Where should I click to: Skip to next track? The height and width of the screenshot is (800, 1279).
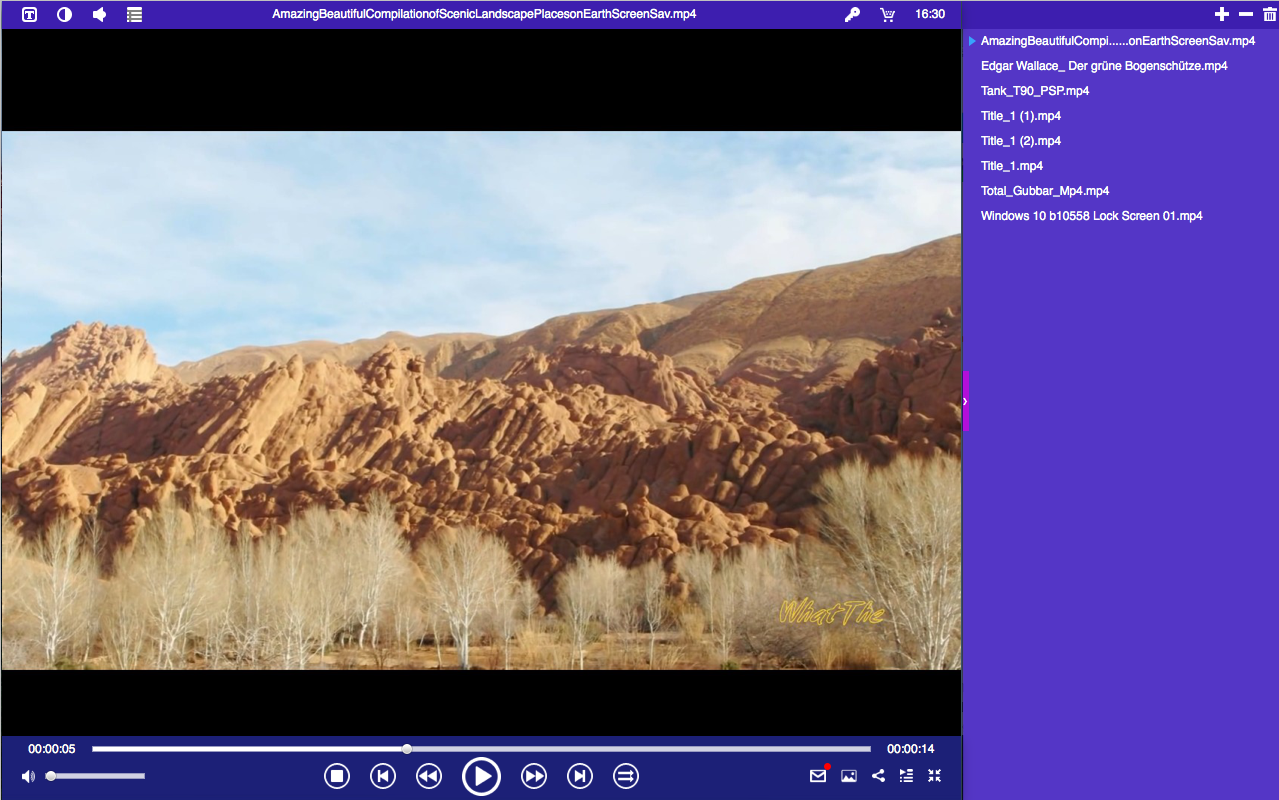pyautogui.click(x=580, y=776)
